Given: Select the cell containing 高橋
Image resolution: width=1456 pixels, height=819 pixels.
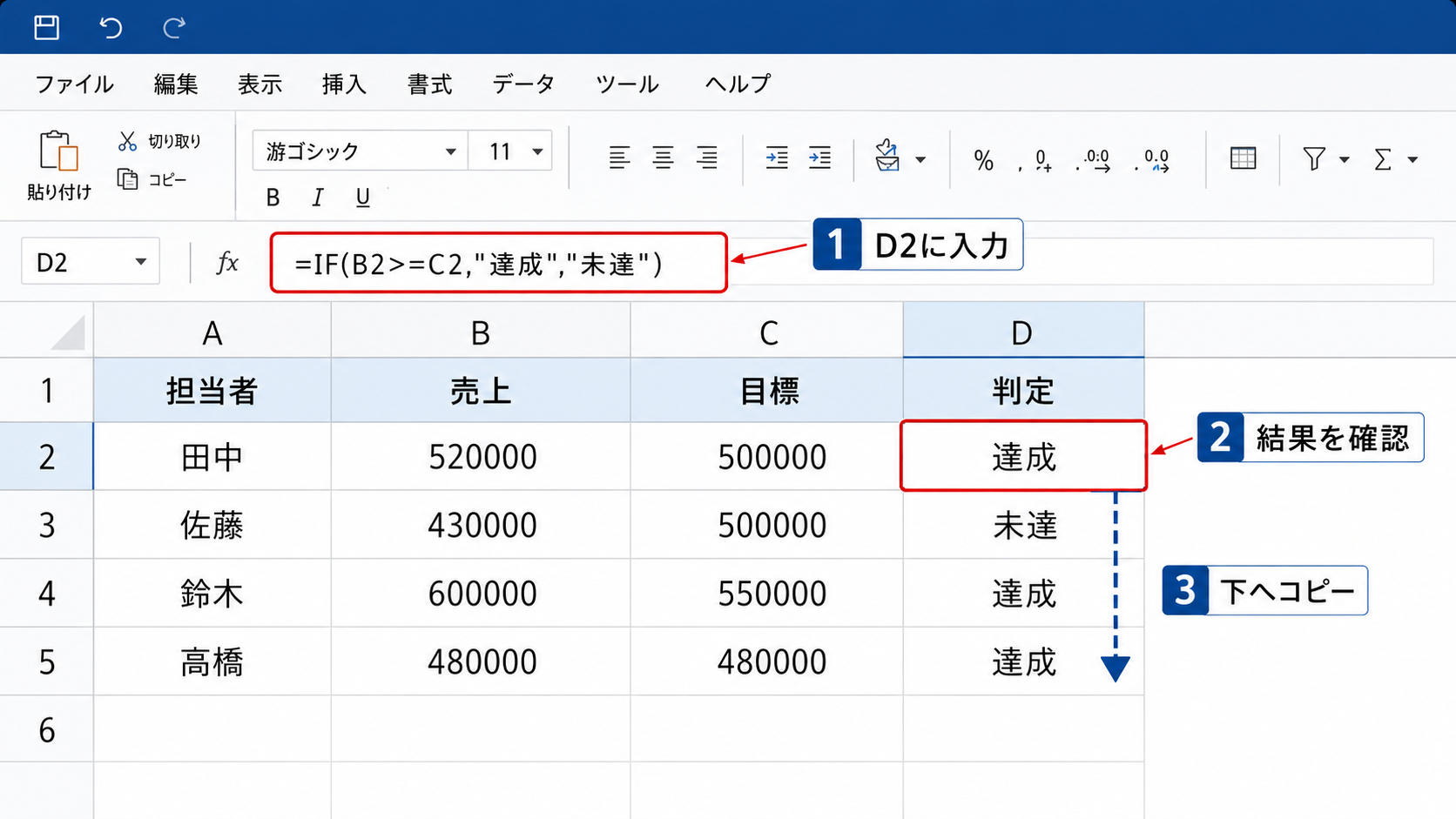Looking at the screenshot, I should tap(212, 661).
